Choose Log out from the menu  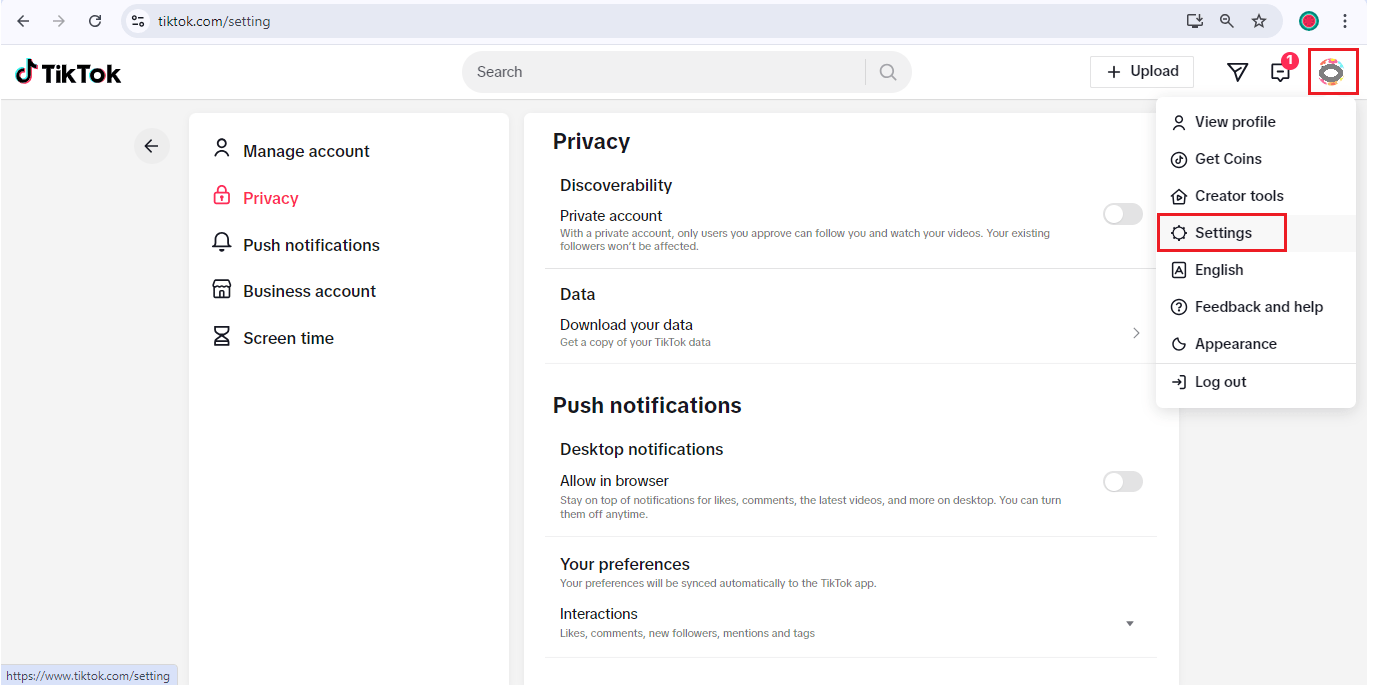tap(1220, 382)
